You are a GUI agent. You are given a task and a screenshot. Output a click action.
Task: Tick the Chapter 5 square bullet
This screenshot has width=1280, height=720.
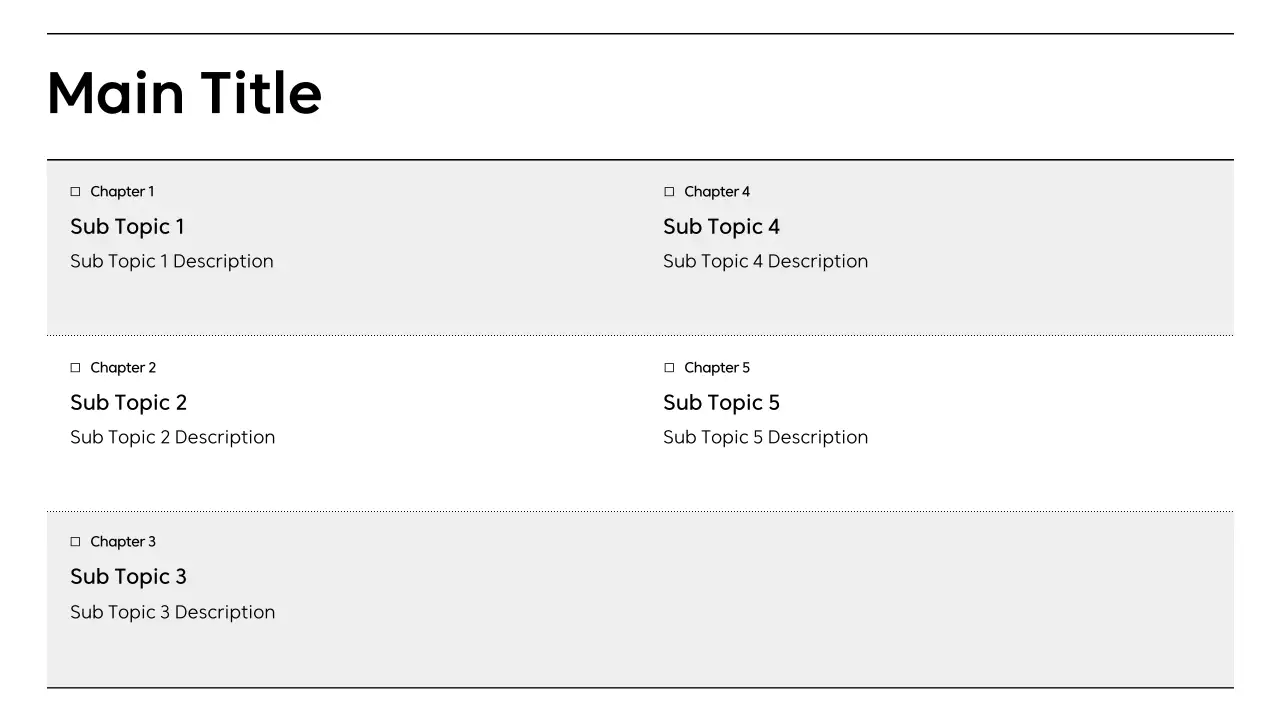tap(669, 368)
